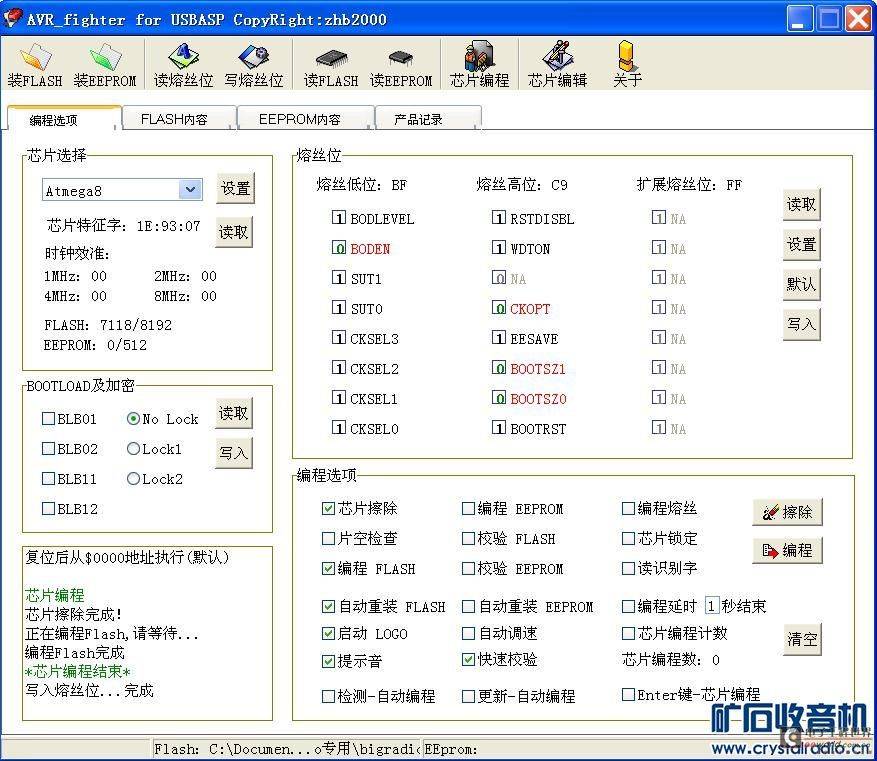Click 写入 button in BOOTLOAD及加密 group
877x761 pixels.
[x=234, y=452]
